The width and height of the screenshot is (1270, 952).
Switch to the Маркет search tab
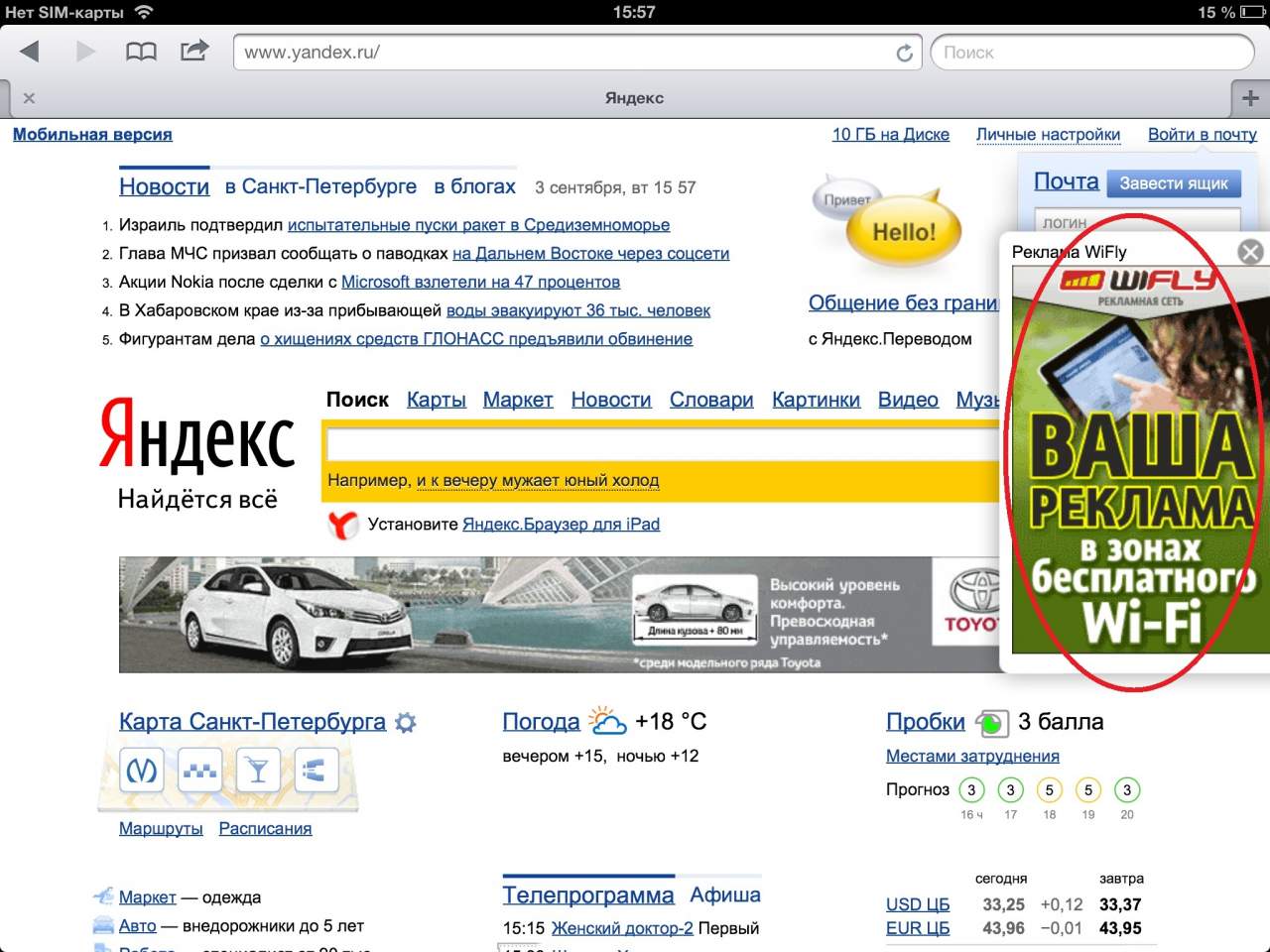[518, 400]
